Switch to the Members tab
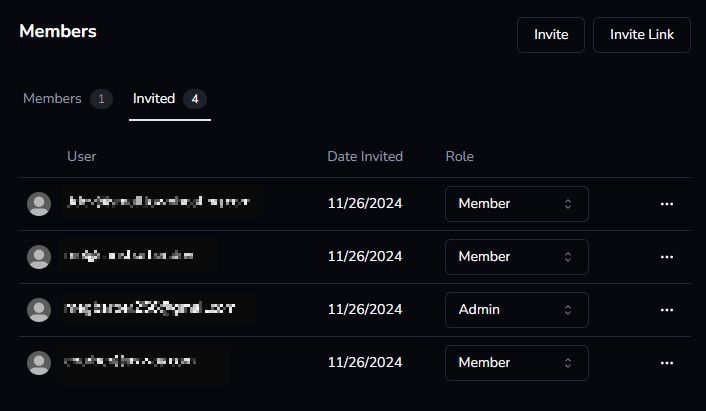This screenshot has height=411, width=706. coord(68,99)
